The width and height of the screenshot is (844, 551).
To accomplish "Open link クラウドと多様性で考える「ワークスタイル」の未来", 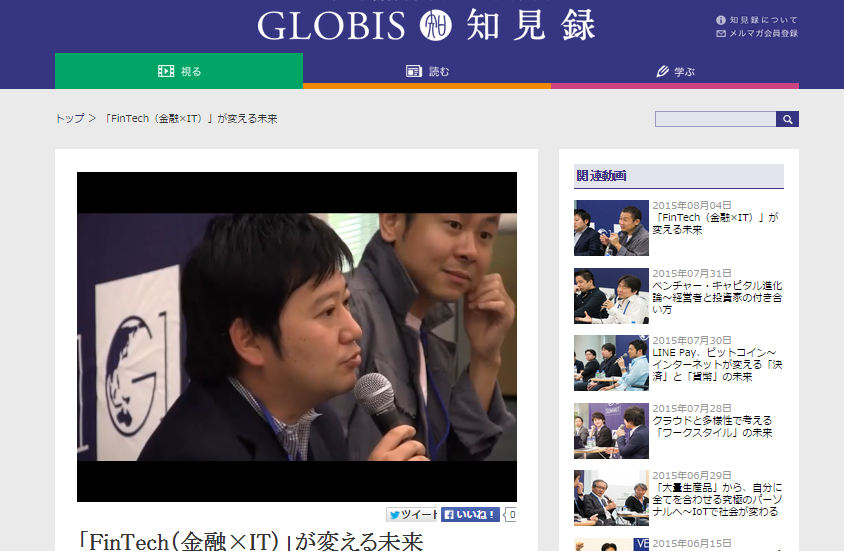I will 712,426.
